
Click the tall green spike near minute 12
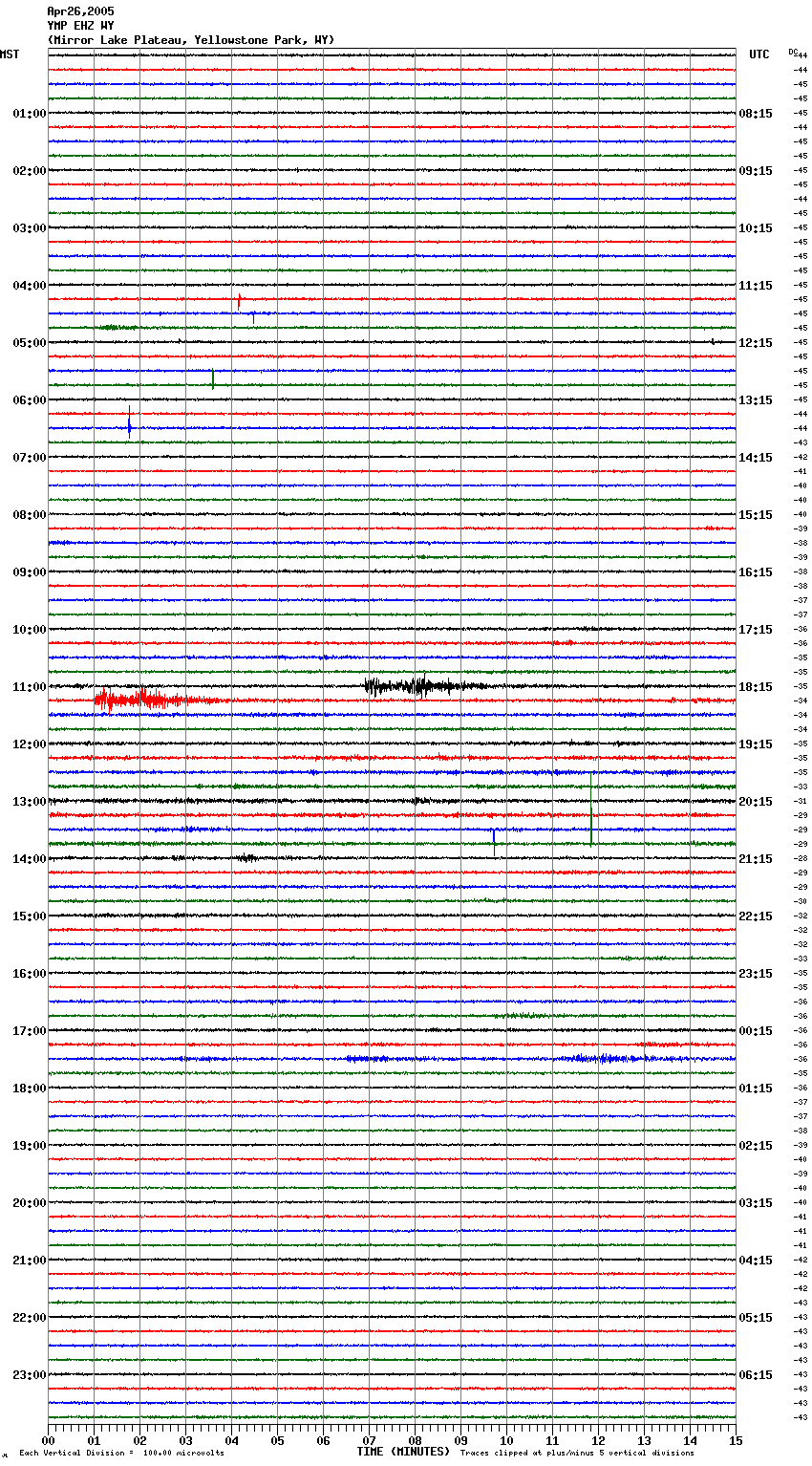pyautogui.click(x=591, y=808)
